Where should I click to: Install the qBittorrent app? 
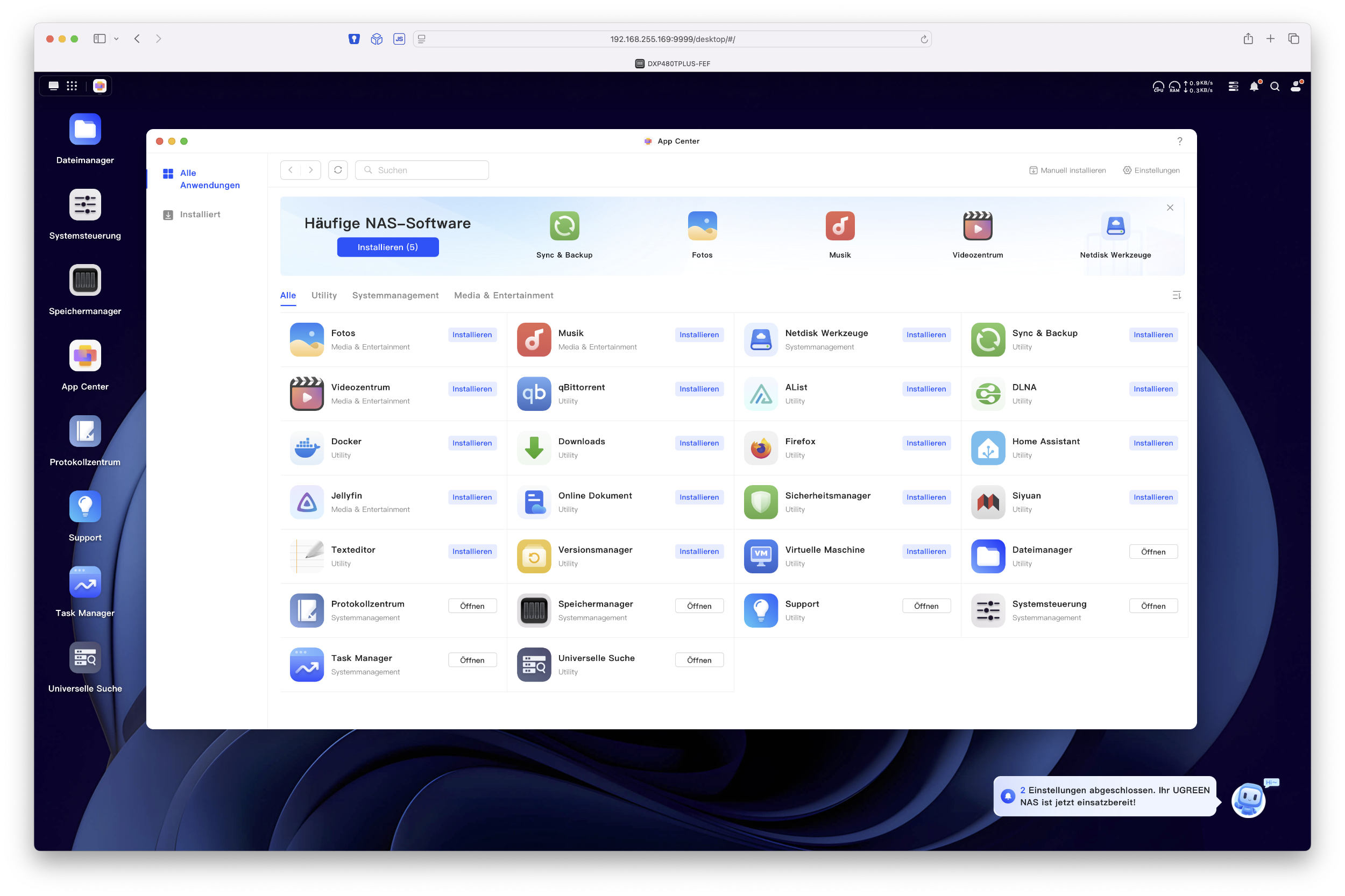[x=698, y=389]
